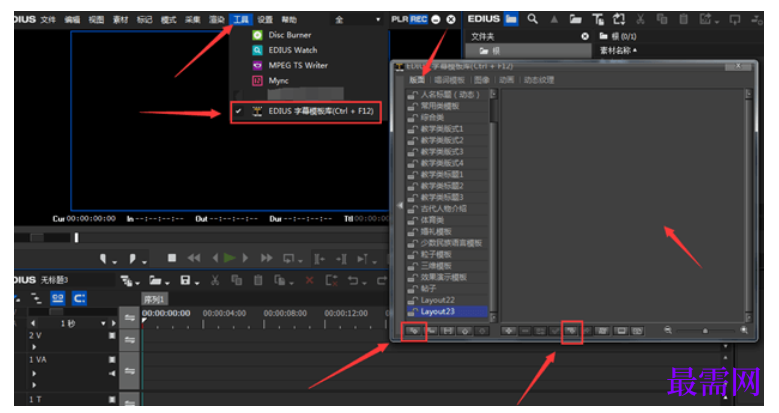This screenshot has width=779, height=413.
Task: Click the Save project floppy icon
Action: (185, 280)
